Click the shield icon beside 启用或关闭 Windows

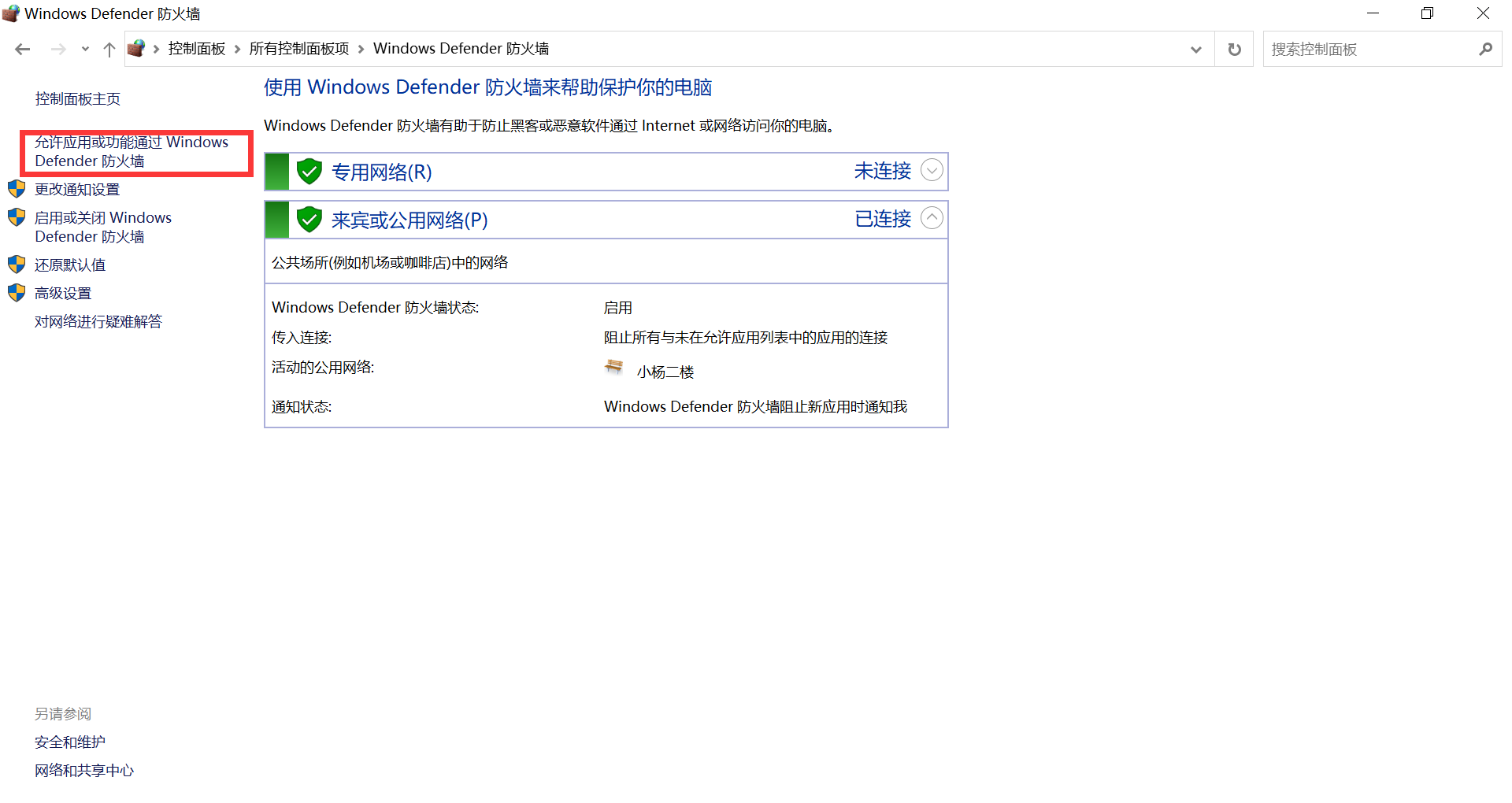[17, 217]
